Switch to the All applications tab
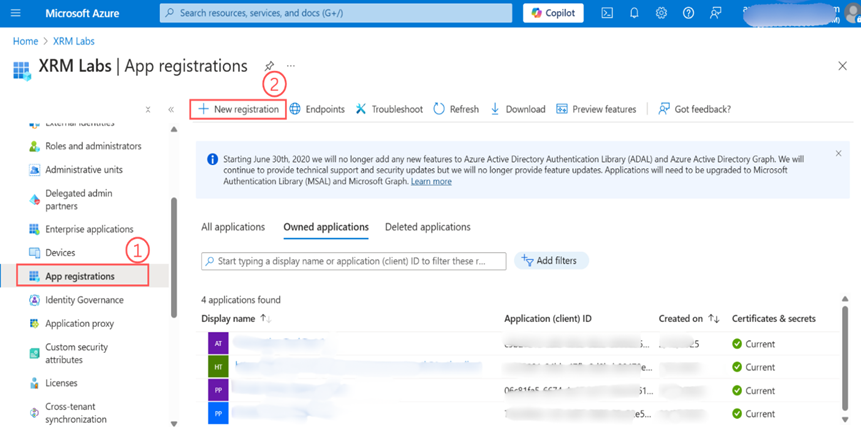Image resolution: width=861 pixels, height=427 pixels. point(233,227)
